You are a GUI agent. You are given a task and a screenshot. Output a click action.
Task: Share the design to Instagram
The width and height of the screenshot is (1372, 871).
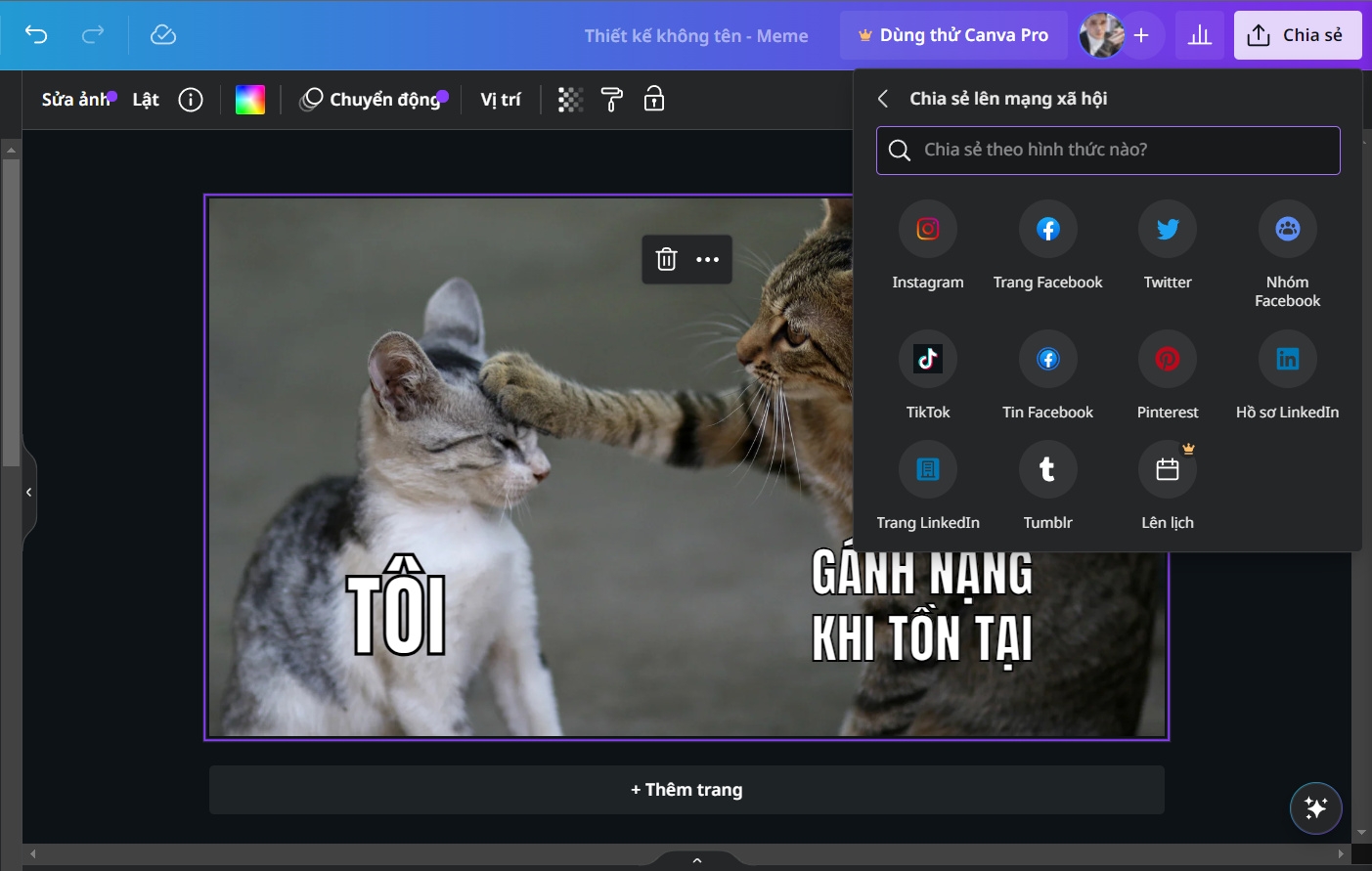[927, 228]
